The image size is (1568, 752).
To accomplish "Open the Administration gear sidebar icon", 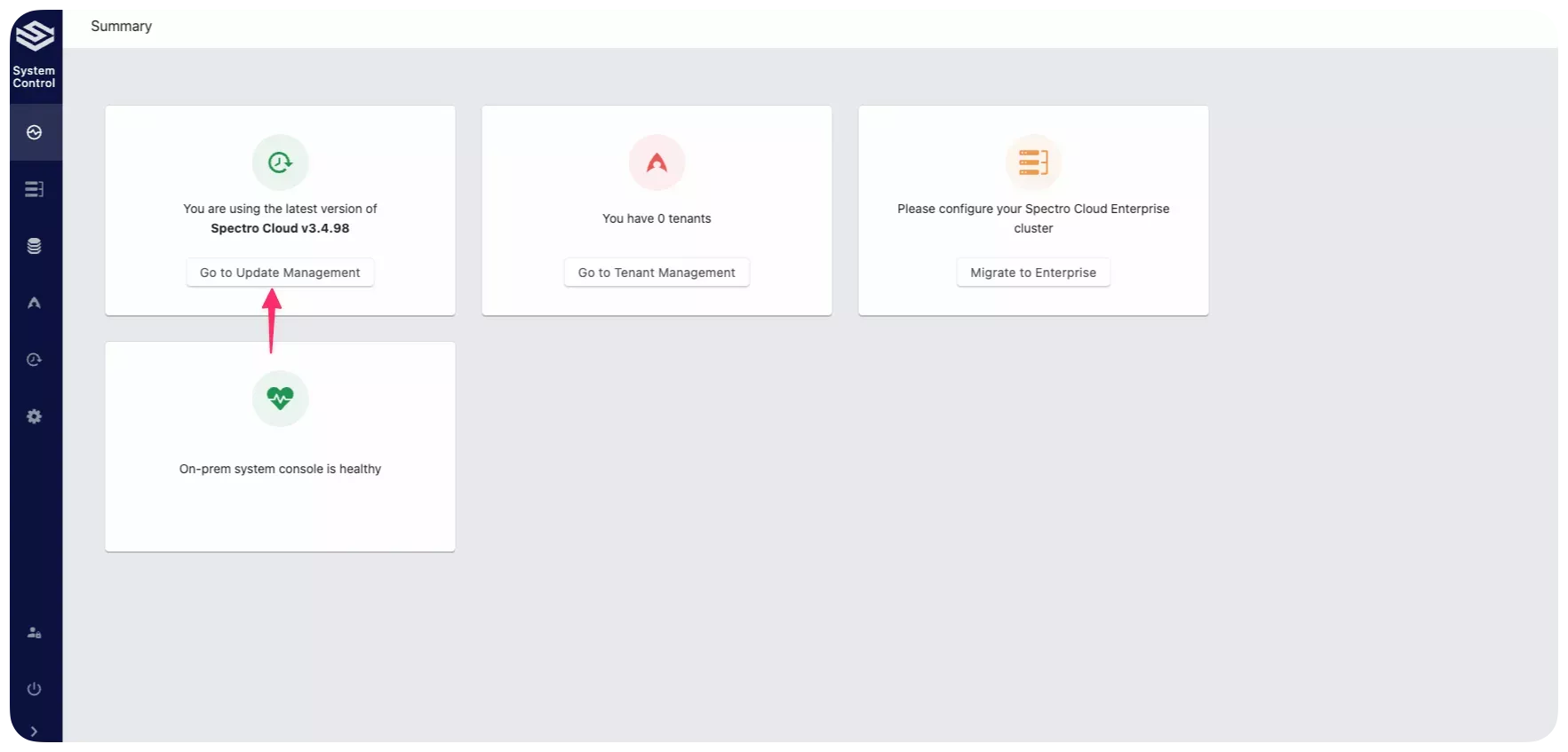I will point(35,416).
